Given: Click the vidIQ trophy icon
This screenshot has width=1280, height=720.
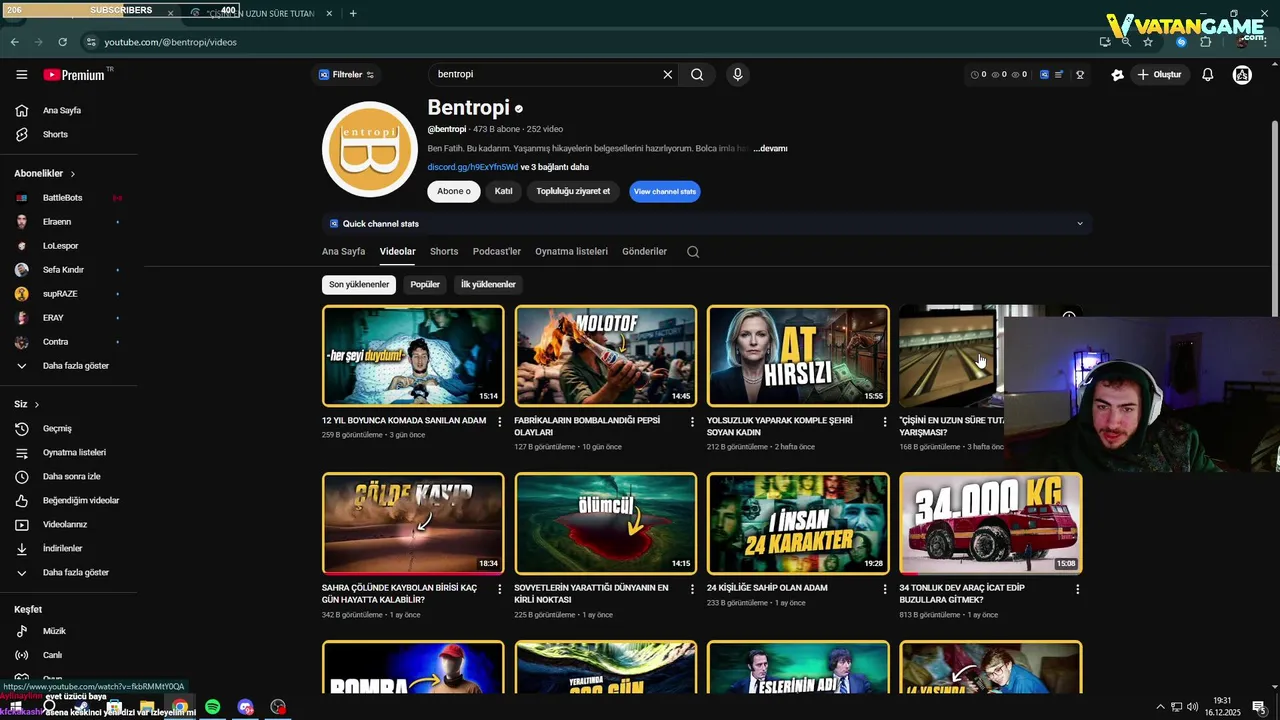Looking at the screenshot, I should pos(1080,75).
